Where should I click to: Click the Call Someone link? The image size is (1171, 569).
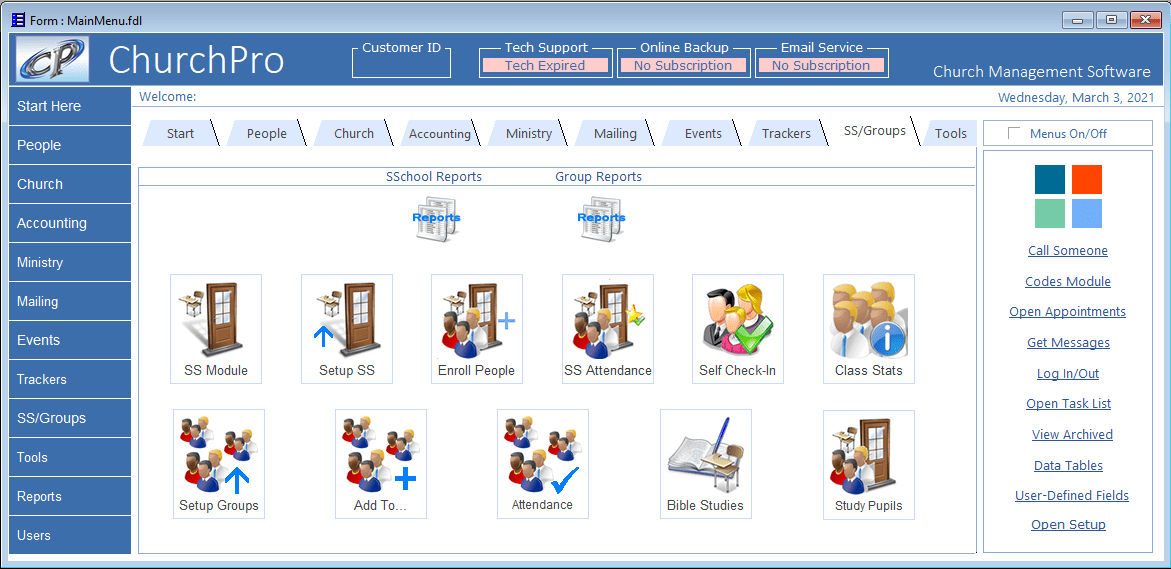[1068, 251]
